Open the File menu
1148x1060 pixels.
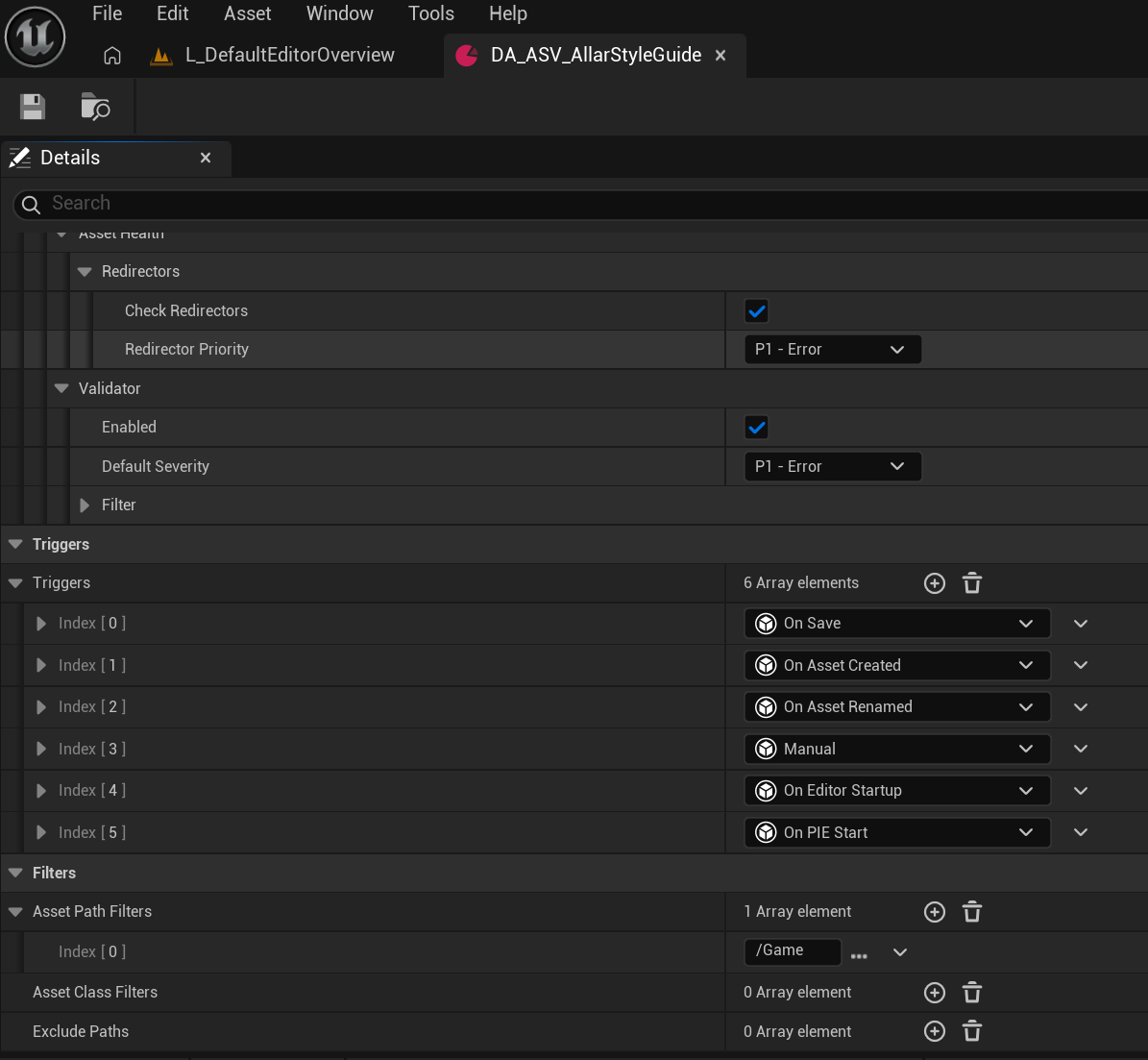coord(107,13)
